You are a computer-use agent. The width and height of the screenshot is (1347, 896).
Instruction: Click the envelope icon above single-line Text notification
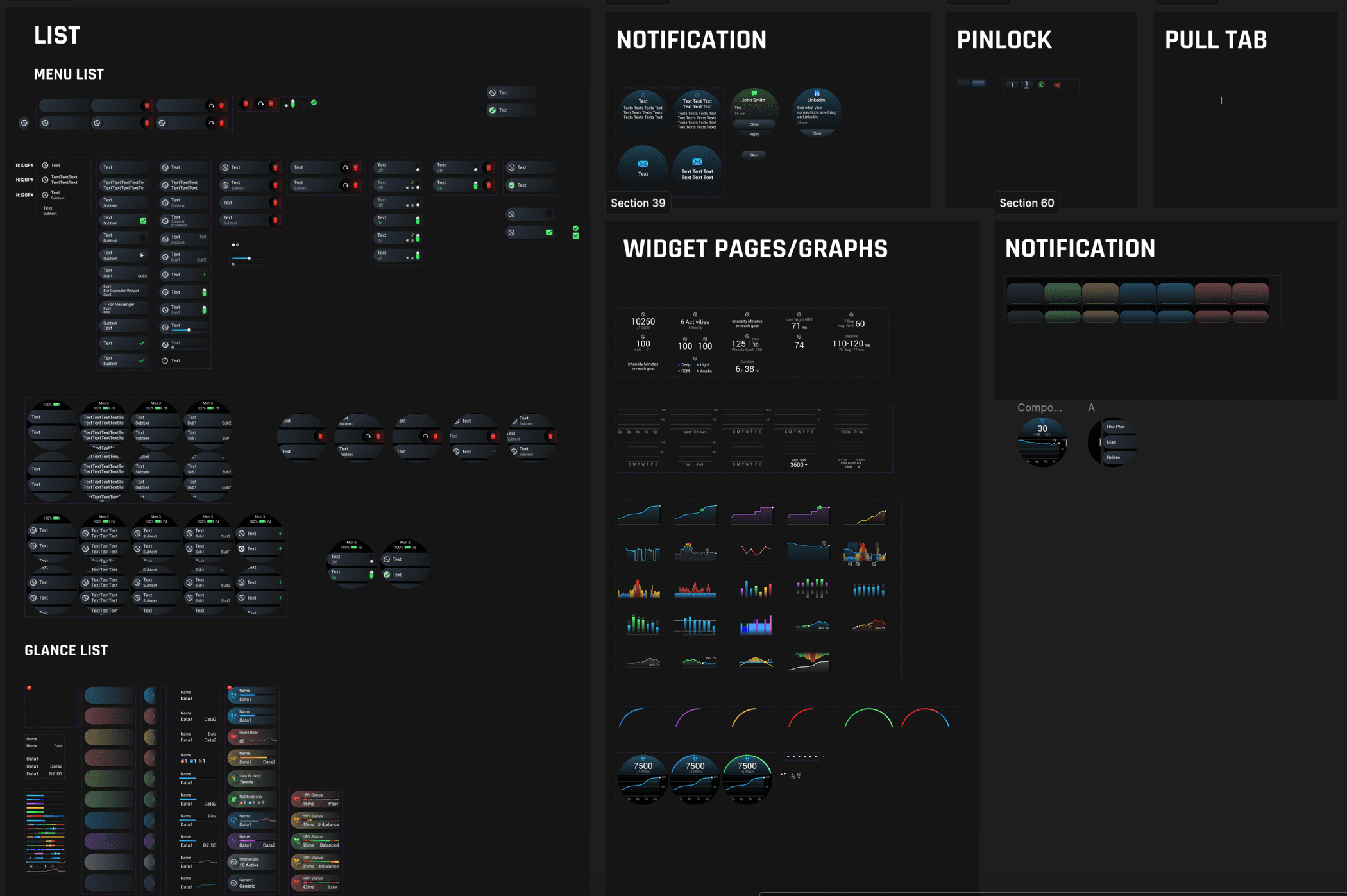coord(643,164)
